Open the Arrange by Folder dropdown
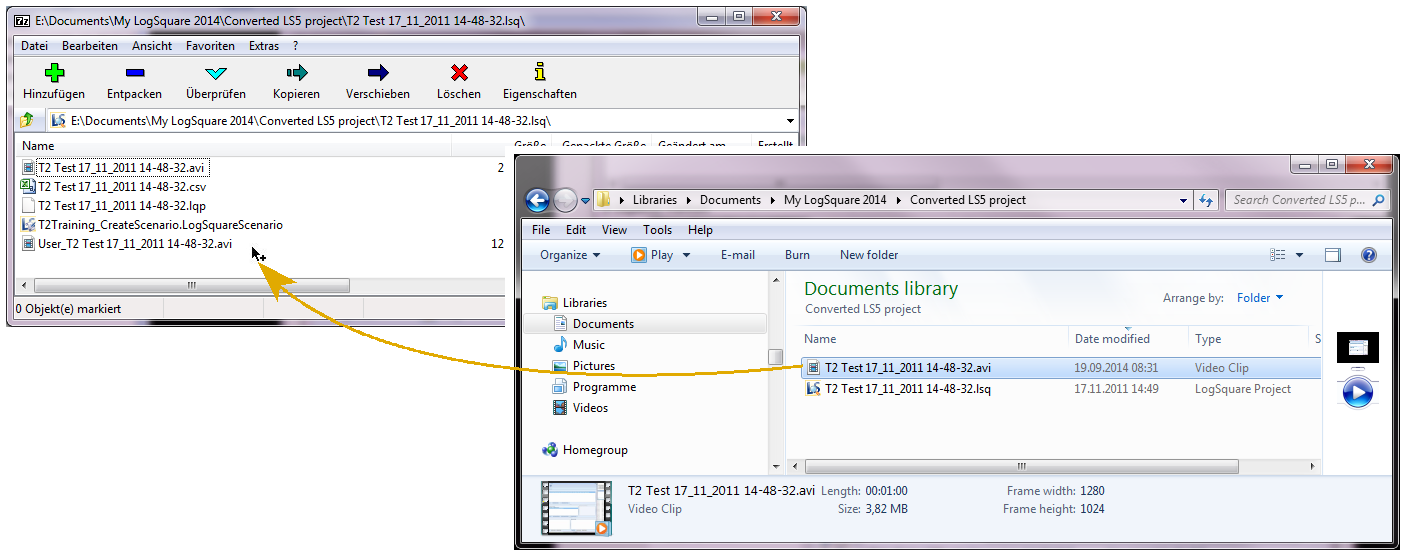 1259,298
